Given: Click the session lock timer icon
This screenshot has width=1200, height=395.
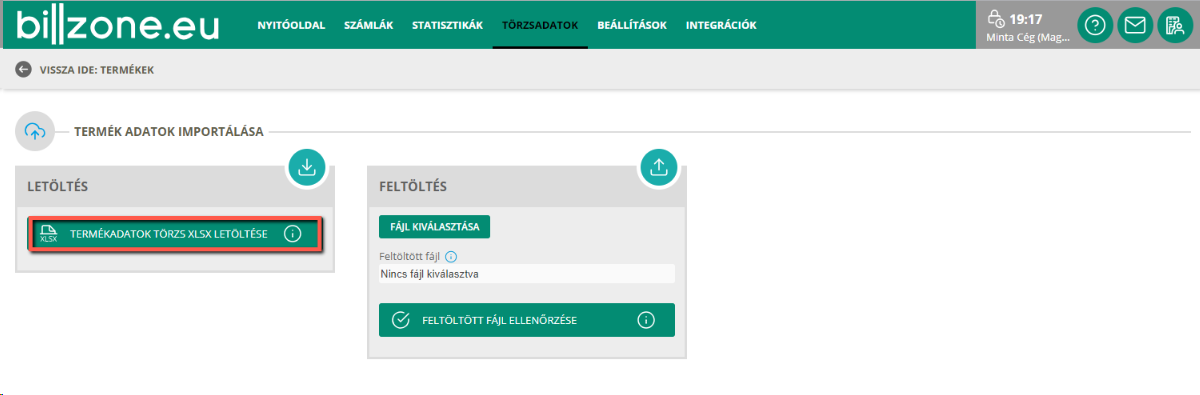Looking at the screenshot, I should point(995,18).
